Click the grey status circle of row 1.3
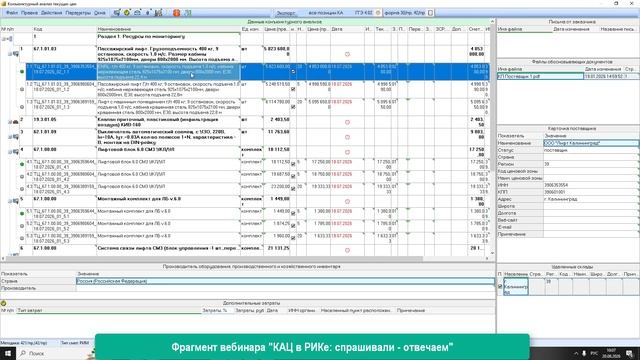The image size is (640, 360). 22,107
